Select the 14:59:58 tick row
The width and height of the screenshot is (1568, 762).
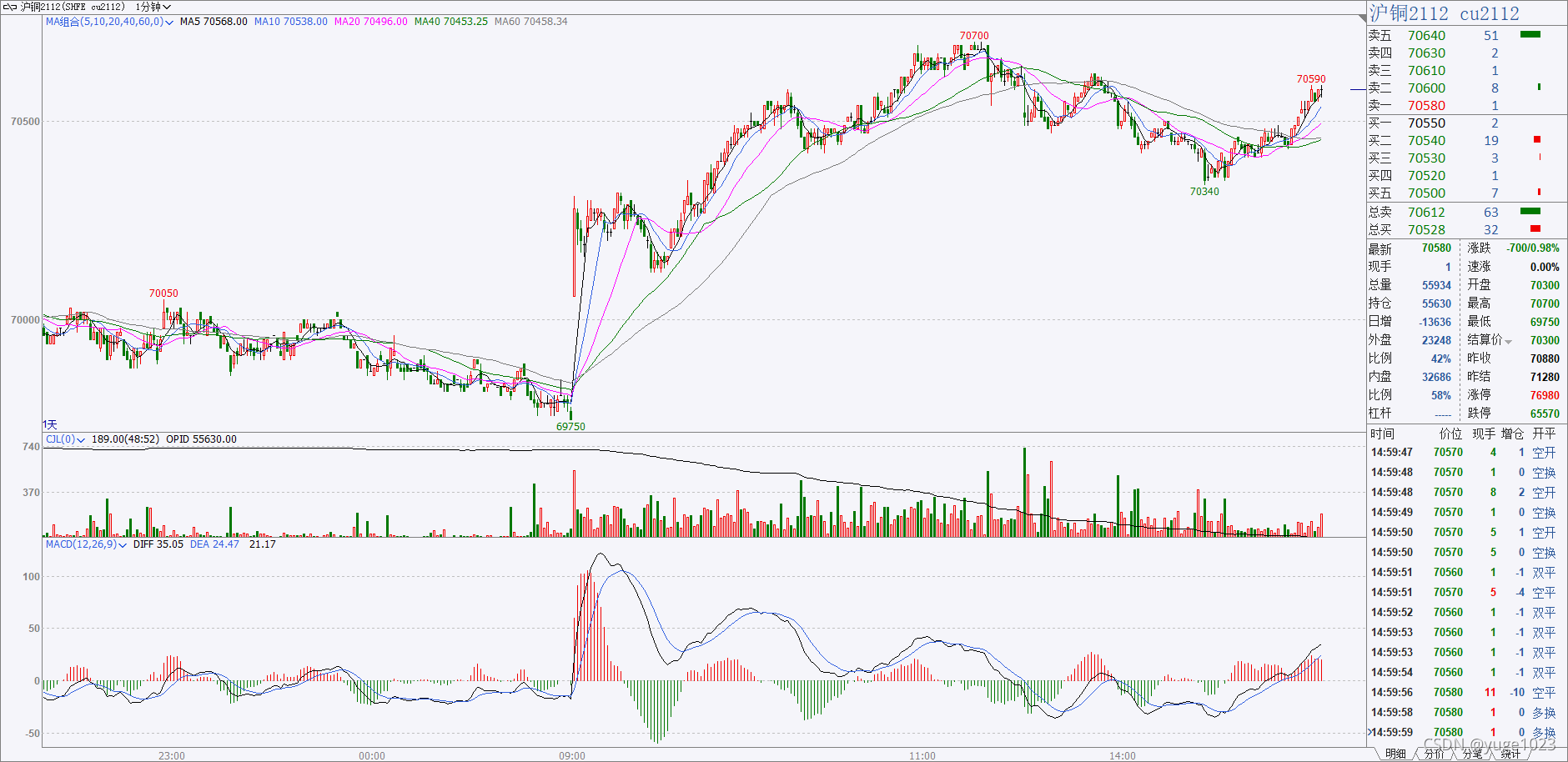coord(1466,713)
